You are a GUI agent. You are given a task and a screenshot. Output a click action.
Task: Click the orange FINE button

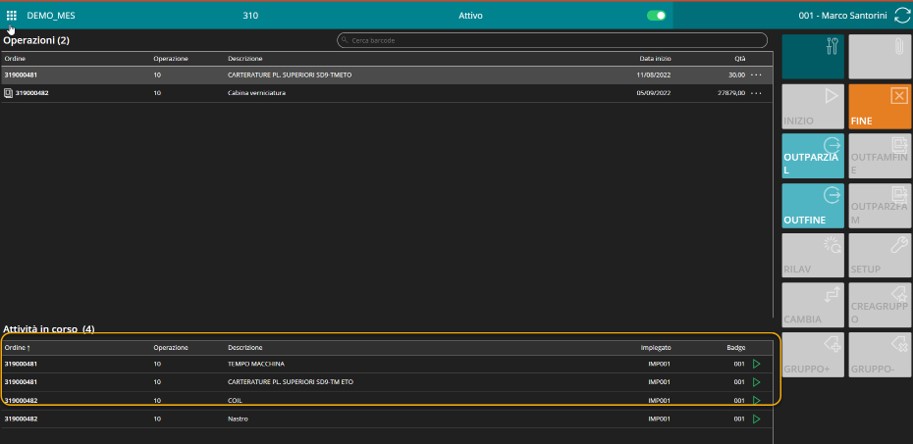[880, 106]
